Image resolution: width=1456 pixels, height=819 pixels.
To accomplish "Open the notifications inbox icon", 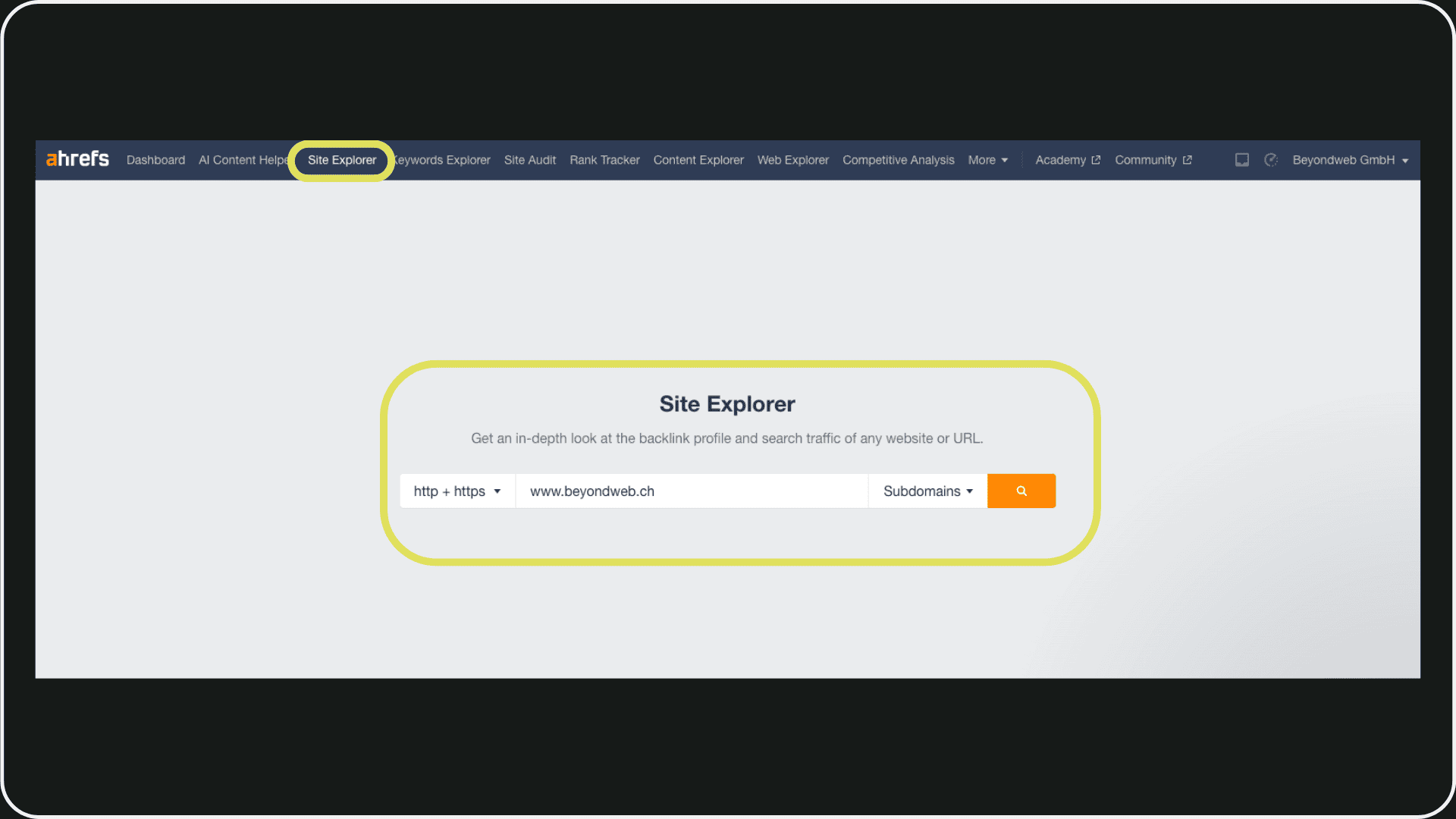I will 1241,160.
